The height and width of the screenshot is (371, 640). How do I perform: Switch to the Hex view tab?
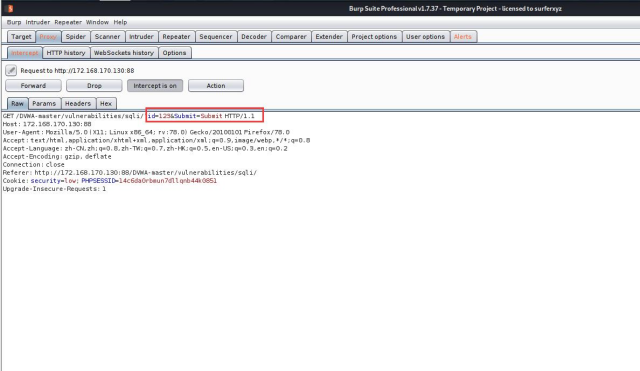106,104
